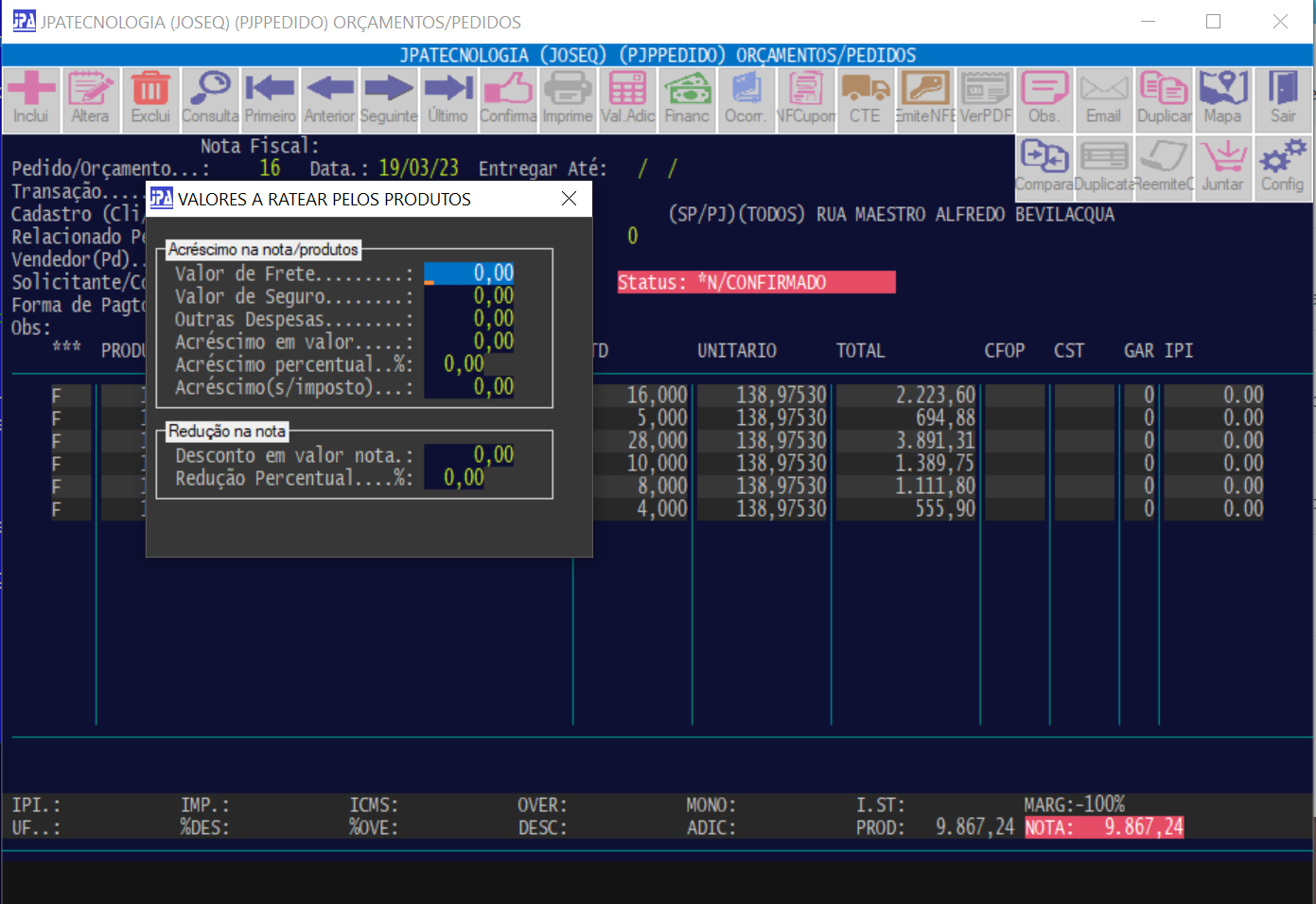
Task: Click the CTE truck icon
Action: pos(865,98)
